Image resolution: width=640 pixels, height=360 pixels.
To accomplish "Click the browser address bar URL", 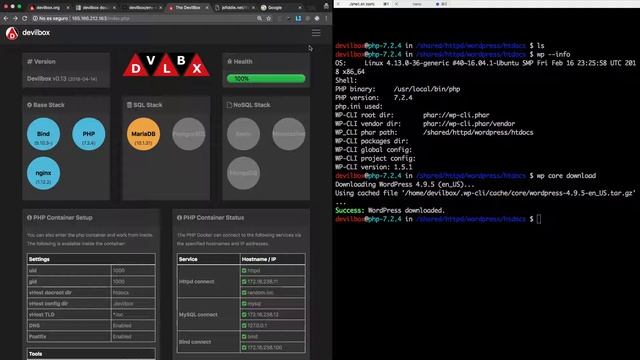I will (100, 18).
